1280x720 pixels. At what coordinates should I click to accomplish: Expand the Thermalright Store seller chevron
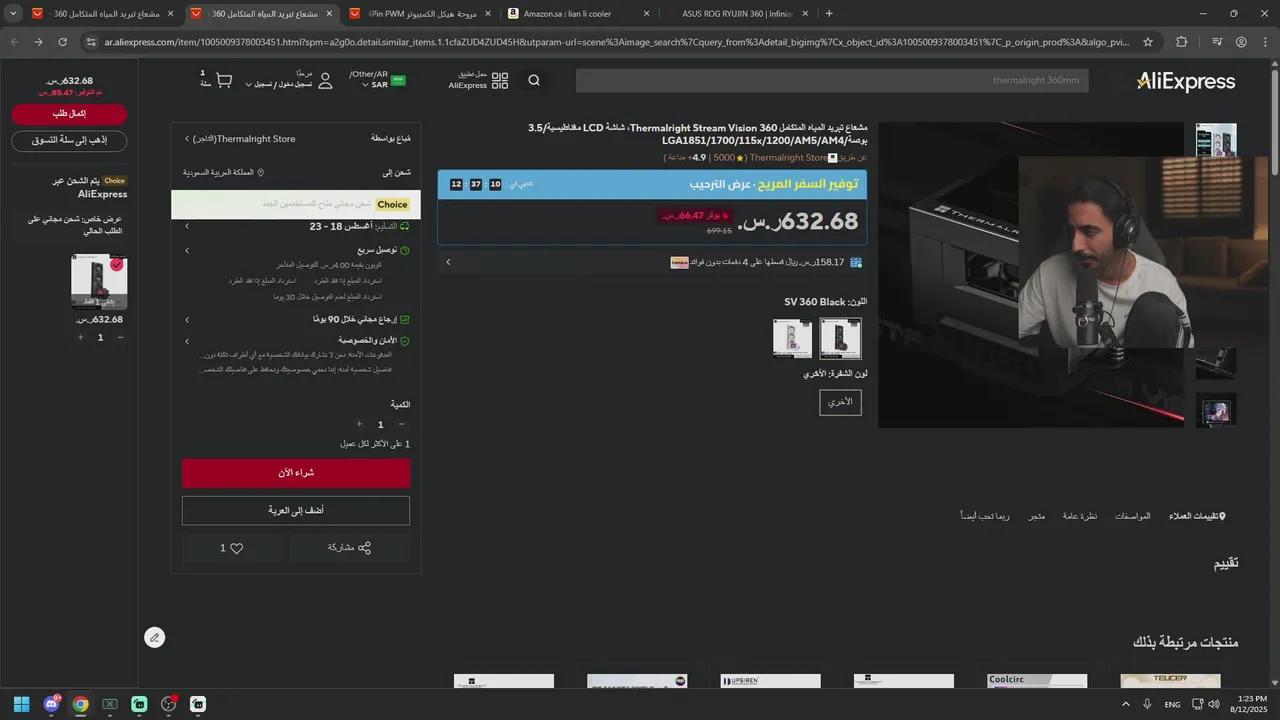[x=187, y=139]
